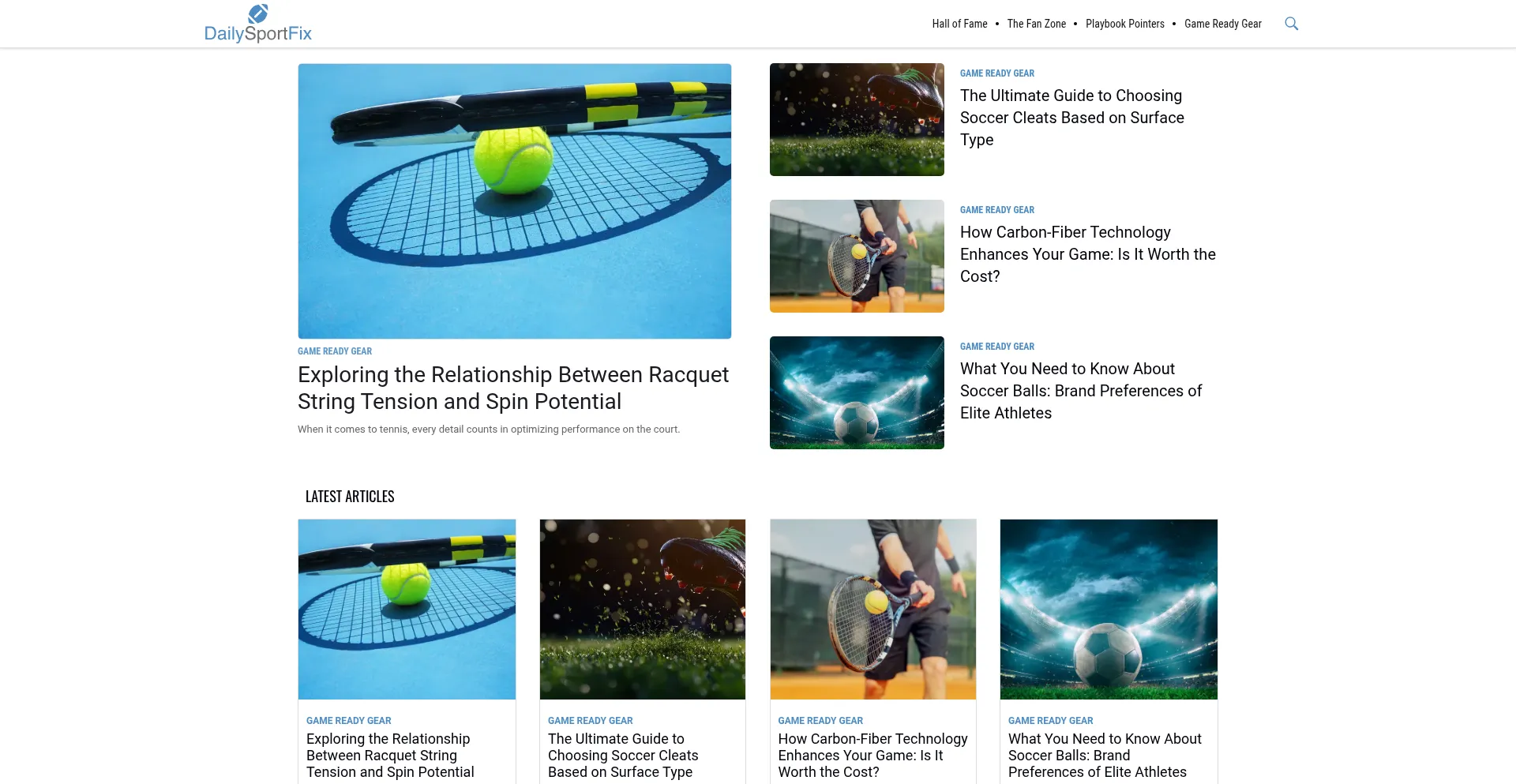Open the large tennis racquet featured image

coord(514,201)
